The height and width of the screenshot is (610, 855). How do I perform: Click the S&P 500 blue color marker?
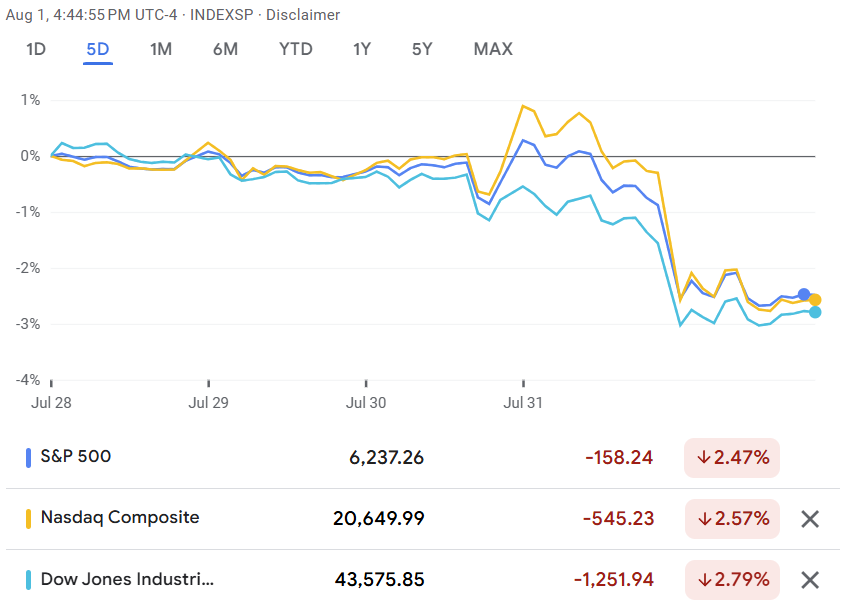(28, 457)
